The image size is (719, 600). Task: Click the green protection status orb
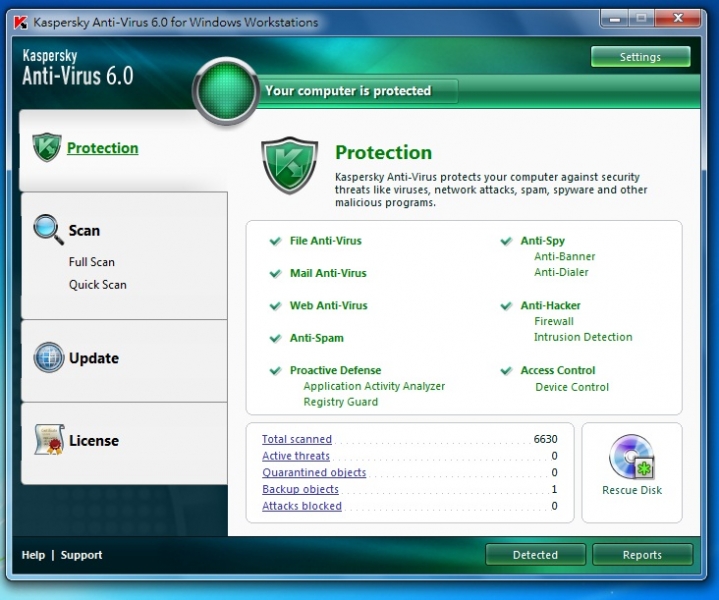226,91
